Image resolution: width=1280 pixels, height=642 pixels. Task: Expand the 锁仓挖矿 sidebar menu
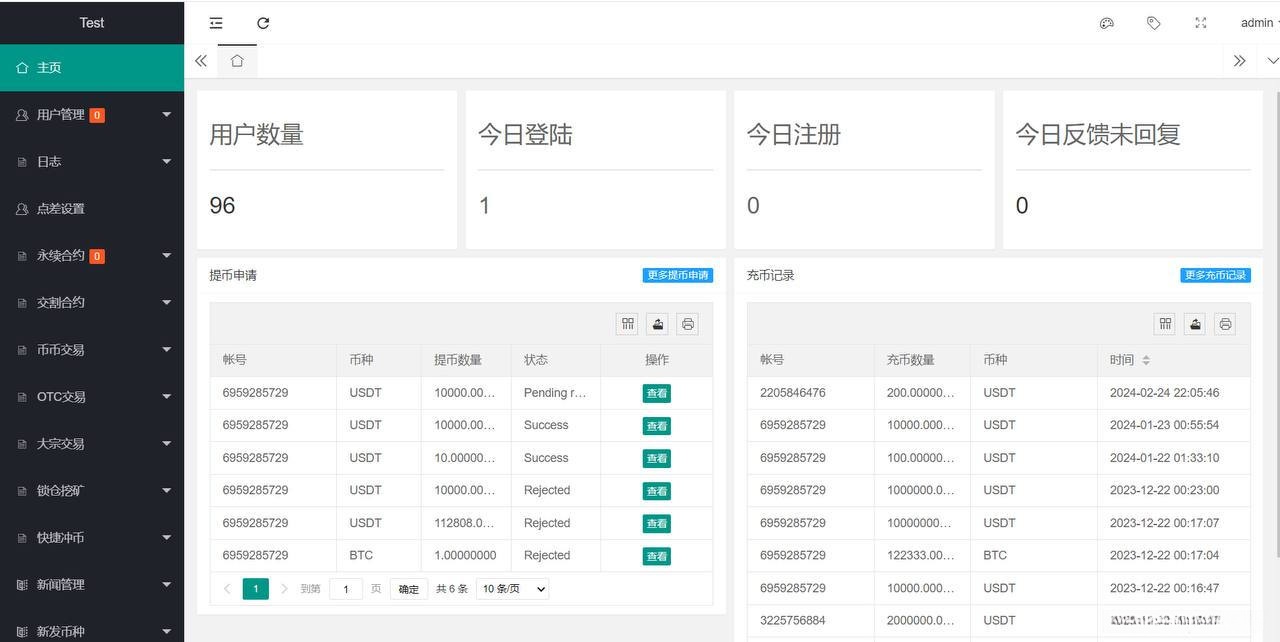click(92, 491)
